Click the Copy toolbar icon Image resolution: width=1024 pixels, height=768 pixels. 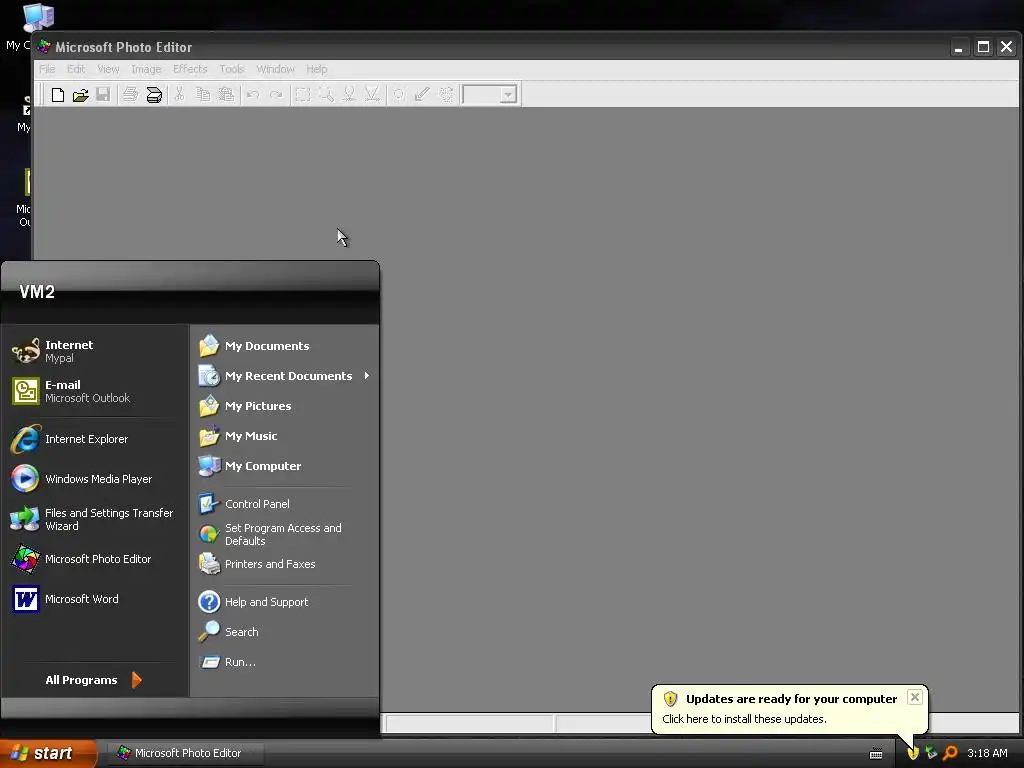coord(203,95)
